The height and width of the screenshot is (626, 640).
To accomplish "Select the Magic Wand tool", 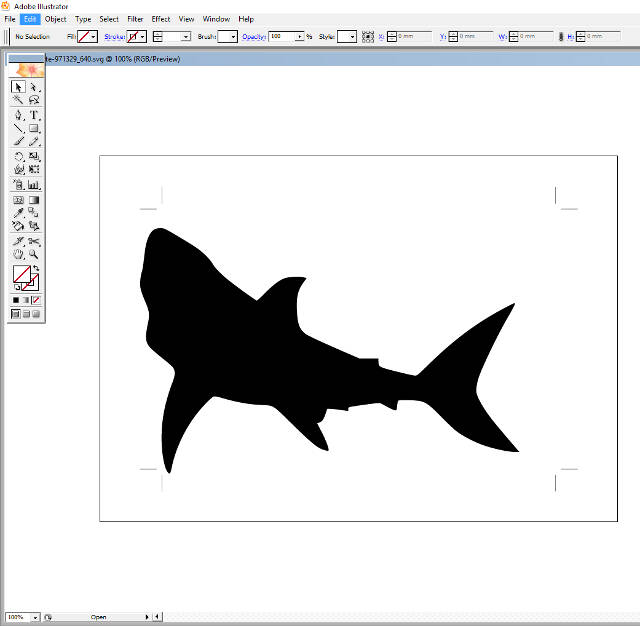I will (x=18, y=100).
